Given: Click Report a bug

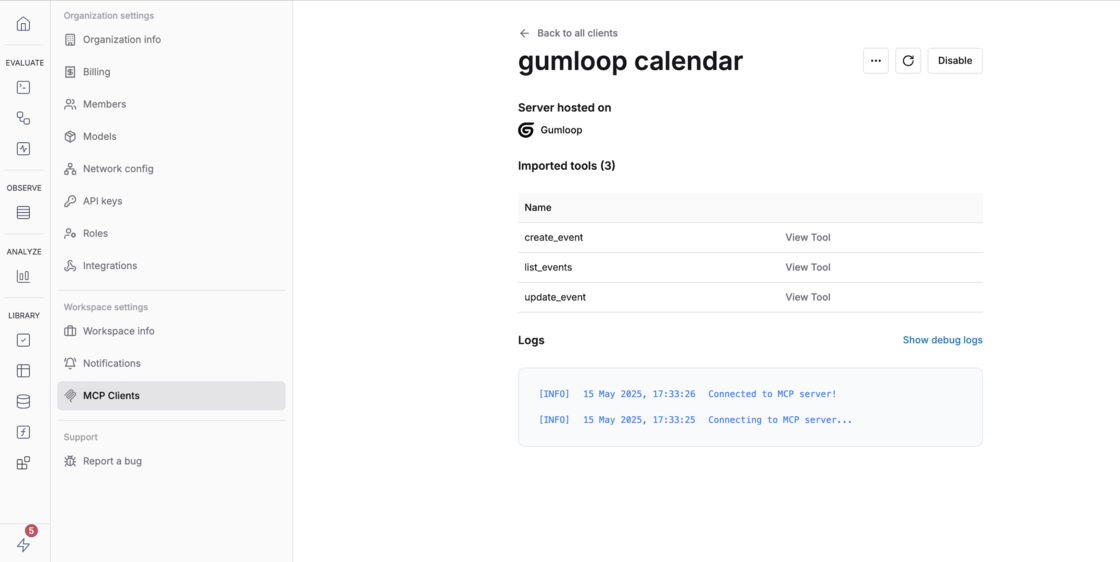Looking at the screenshot, I should coord(171,461).
